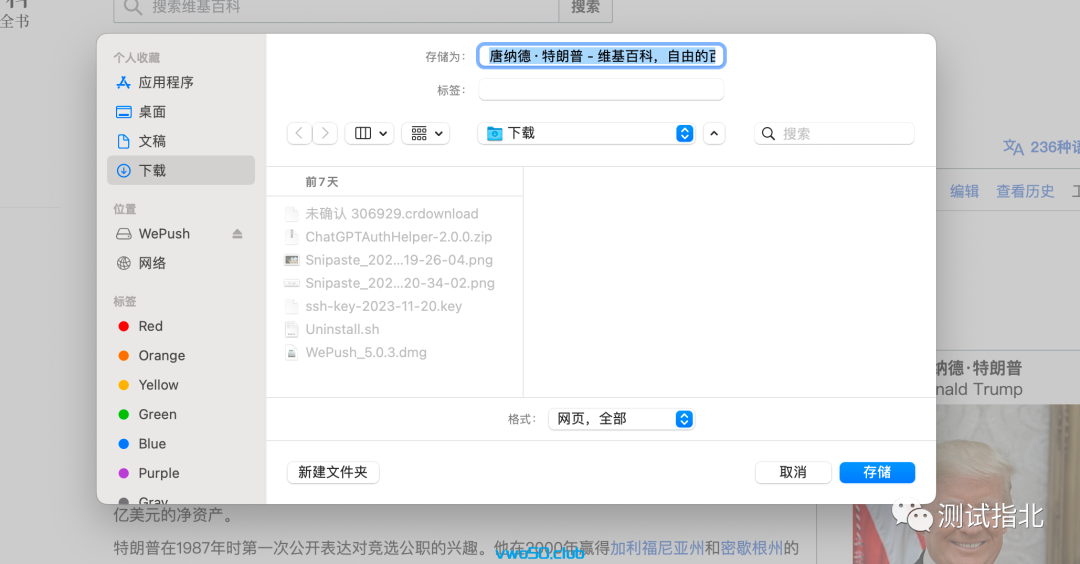Click the 新建文件夹 button
The height and width of the screenshot is (564, 1080).
point(333,472)
